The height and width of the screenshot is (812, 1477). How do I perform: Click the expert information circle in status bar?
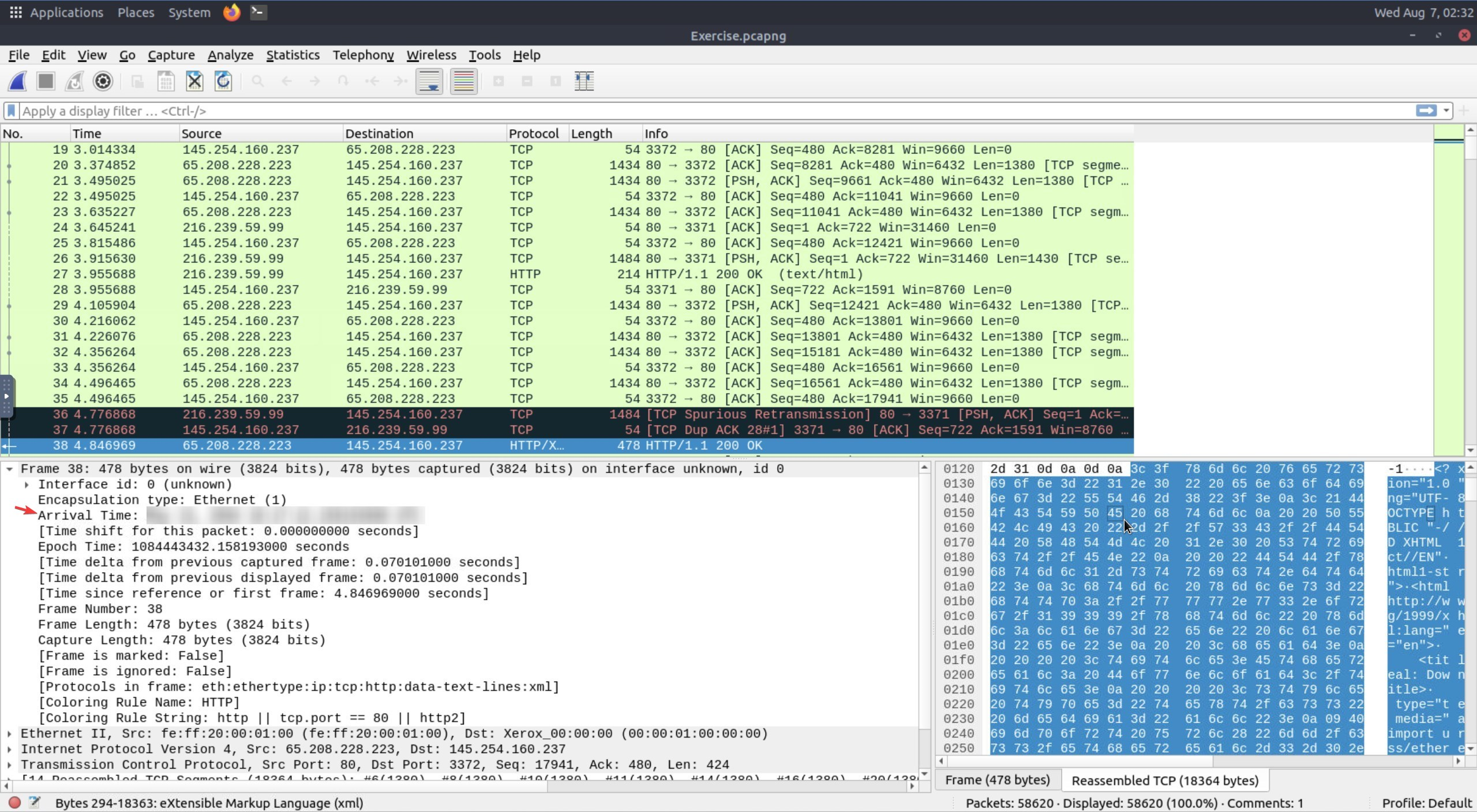[15, 802]
